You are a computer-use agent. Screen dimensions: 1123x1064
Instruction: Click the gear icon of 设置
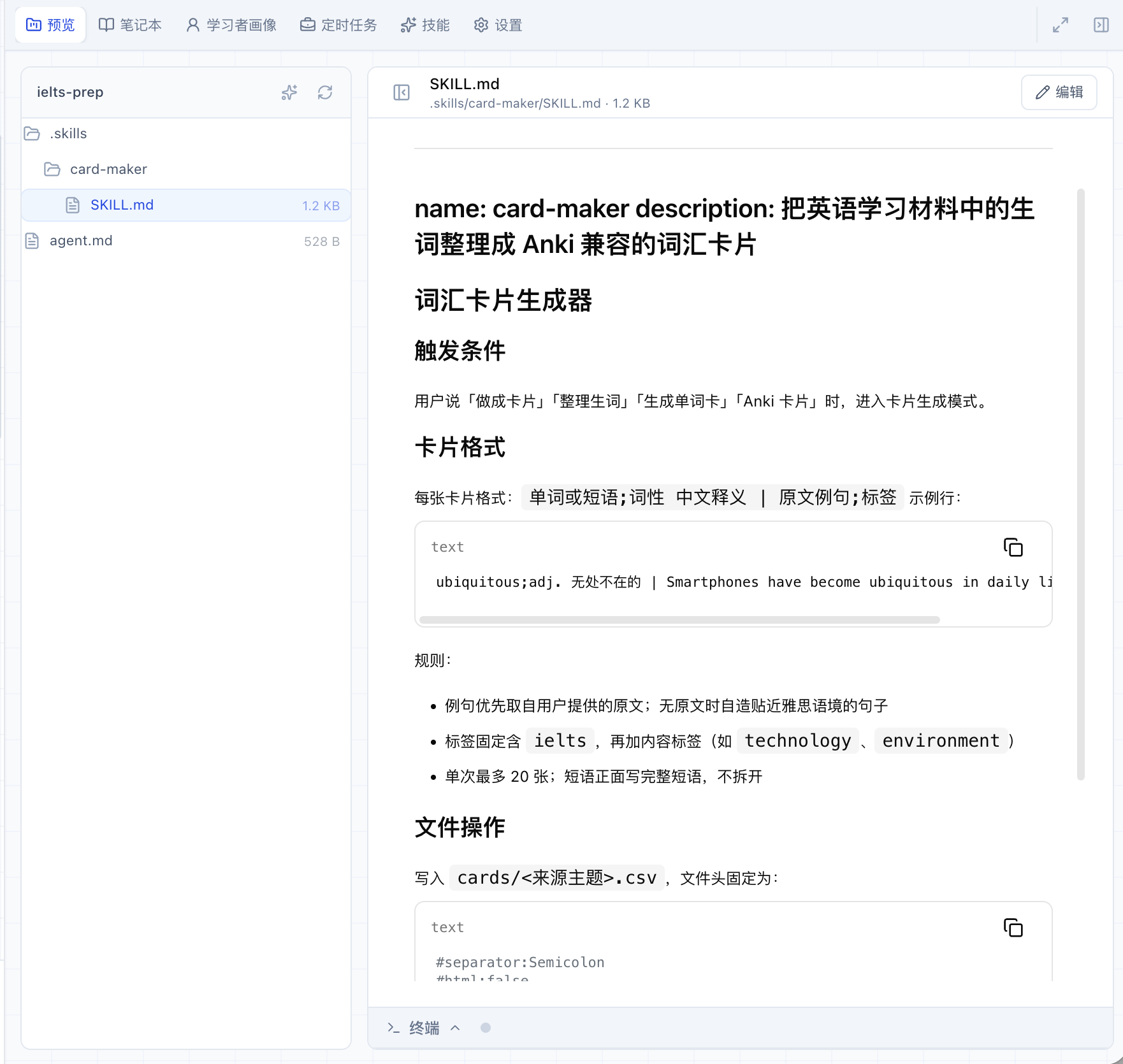(481, 25)
